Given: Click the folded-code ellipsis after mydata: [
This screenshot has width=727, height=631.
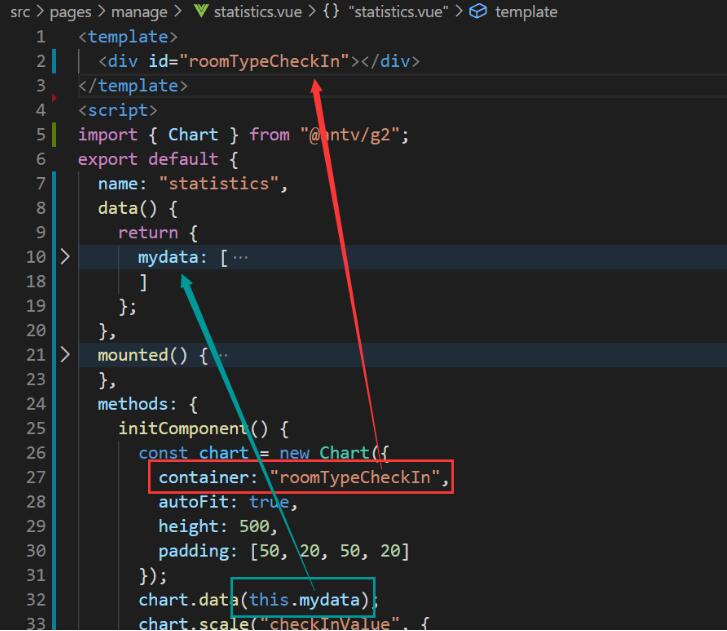Looking at the screenshot, I should 240,257.
